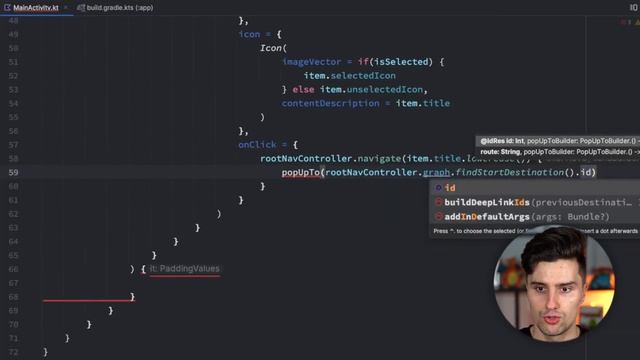Click the property icon beside 'id' suggestion
Viewport: 640px width, 360px height.
pyautogui.click(x=439, y=188)
